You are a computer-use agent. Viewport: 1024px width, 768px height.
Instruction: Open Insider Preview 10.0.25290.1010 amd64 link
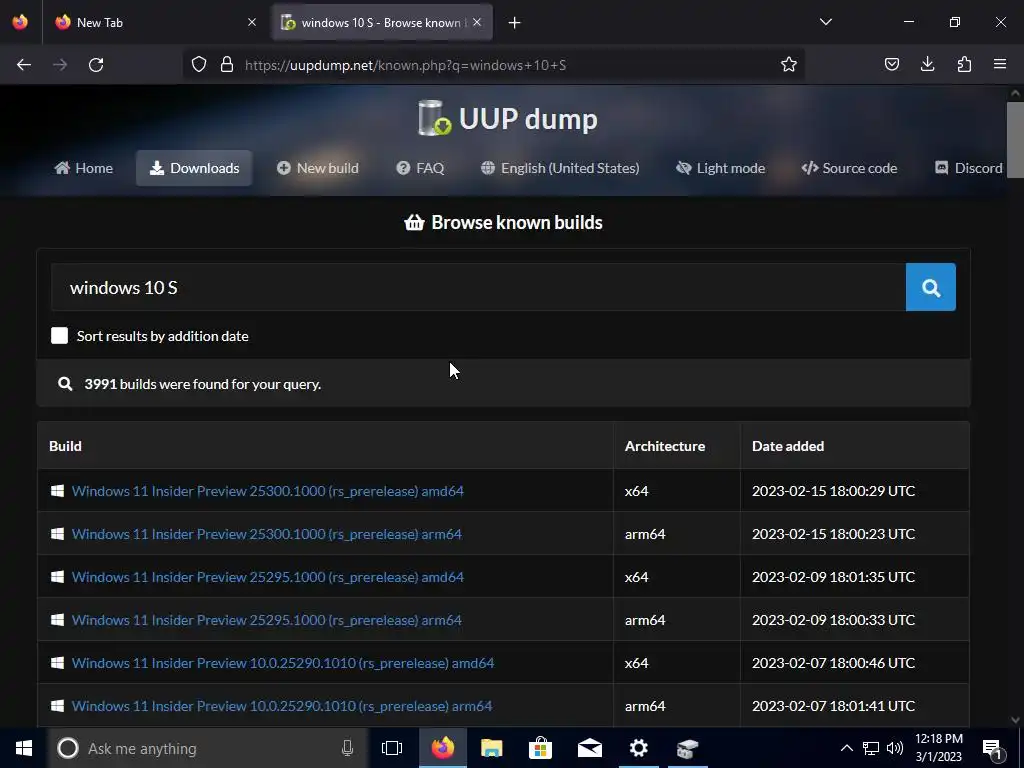[x=283, y=663]
